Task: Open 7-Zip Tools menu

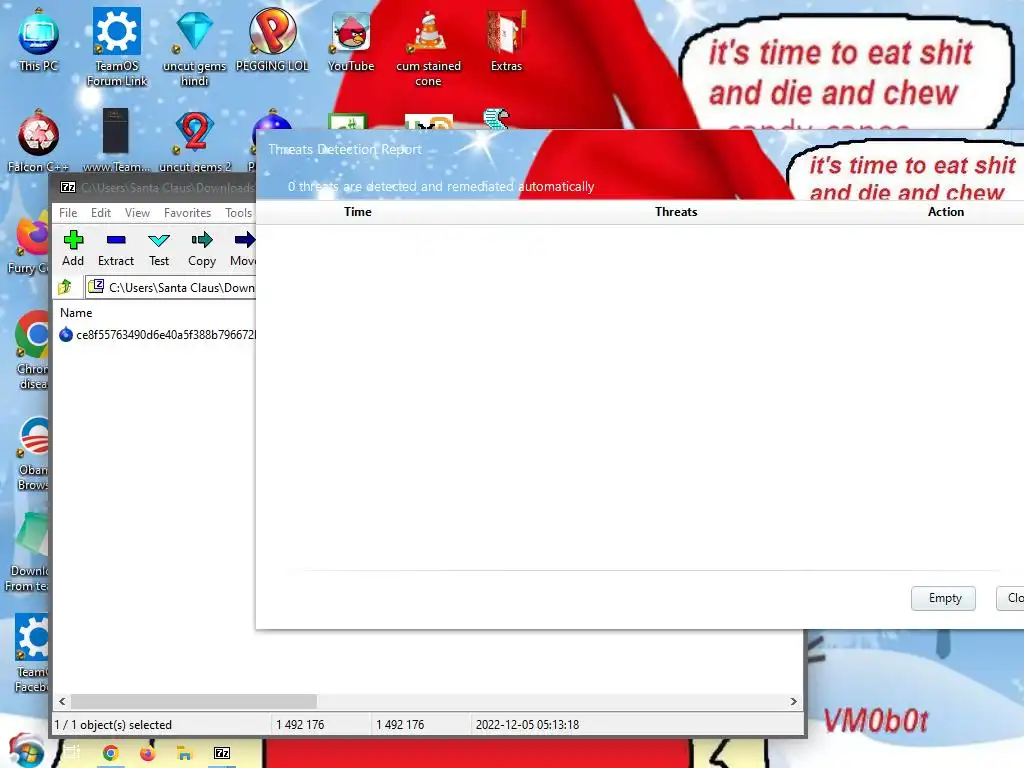Action: (238, 213)
